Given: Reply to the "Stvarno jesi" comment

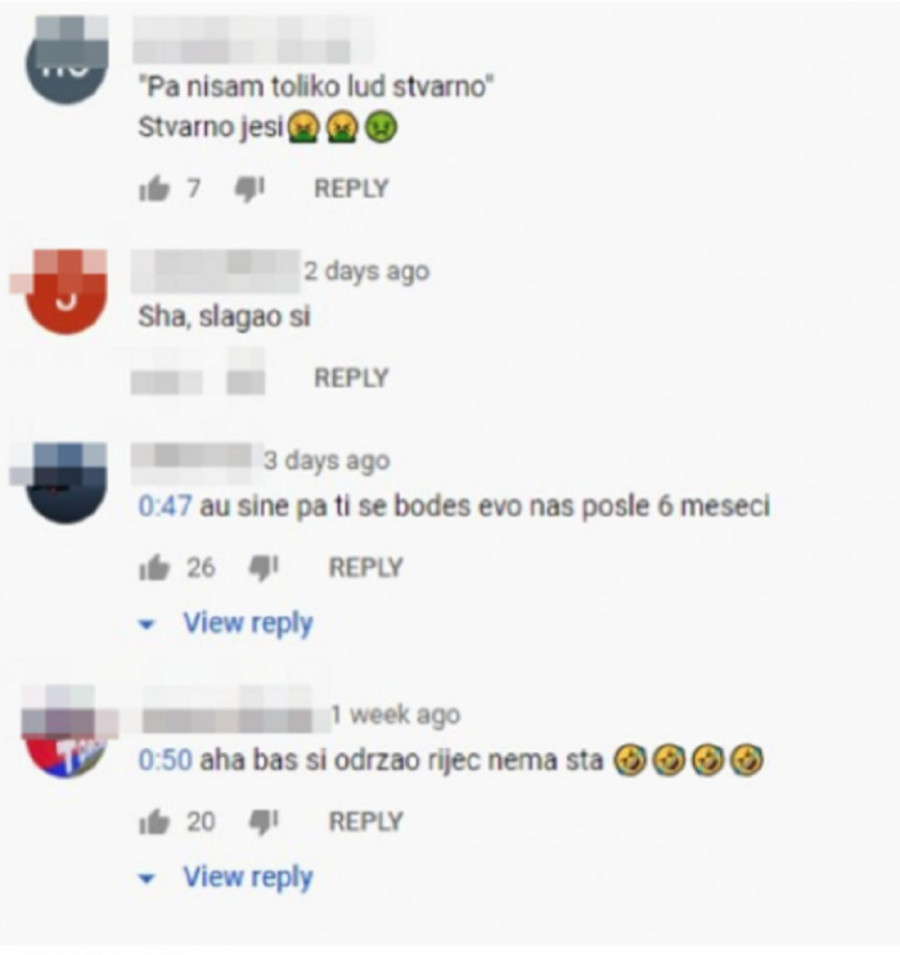Looking at the screenshot, I should pos(351,188).
